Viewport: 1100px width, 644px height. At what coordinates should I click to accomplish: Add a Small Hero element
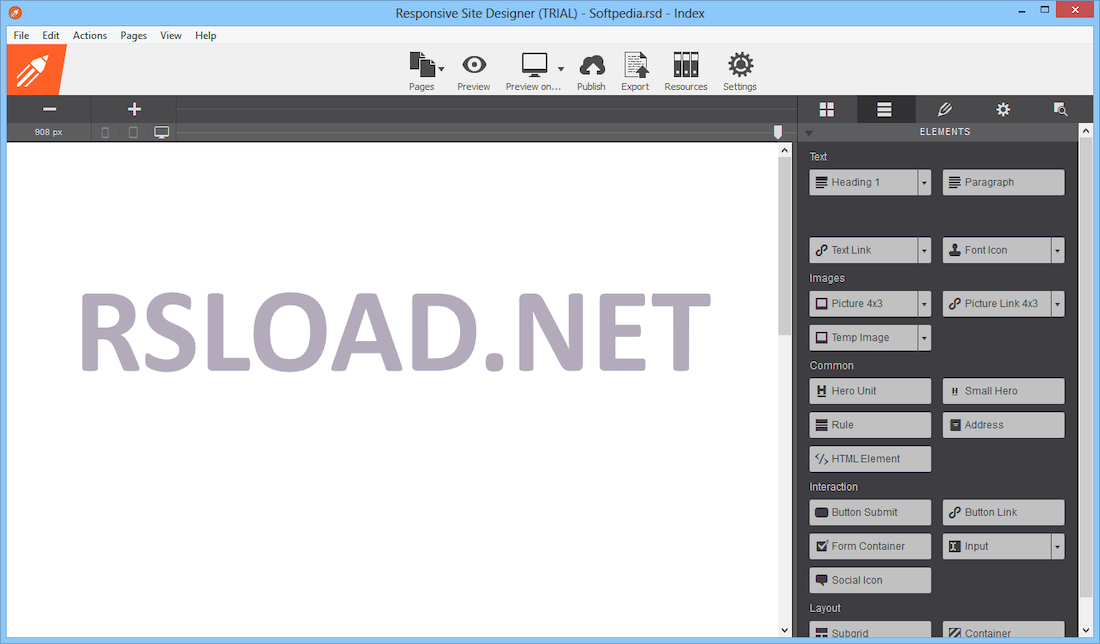(1004, 391)
